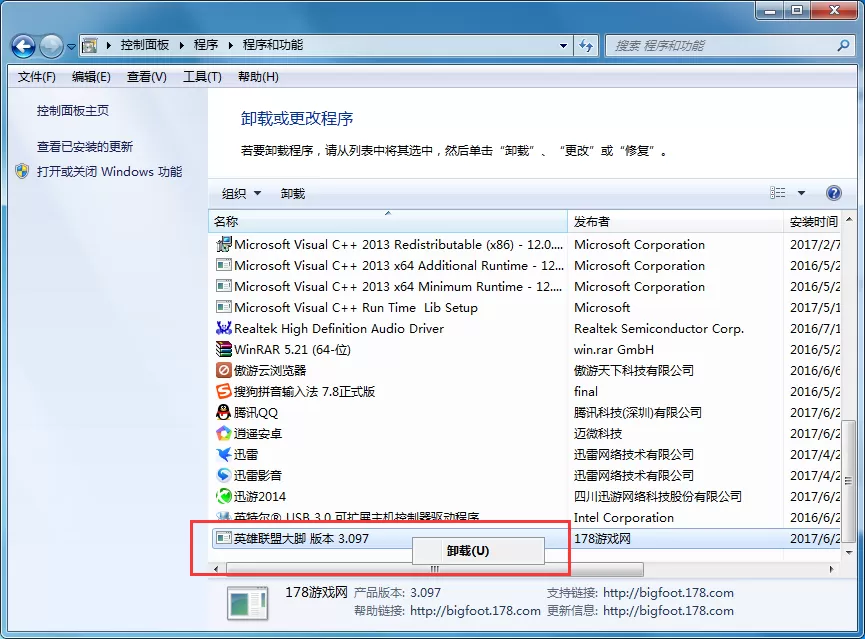This screenshot has width=865, height=639.
Task: Click publisher cell Realtek Semiconductor Corp.
Action: [x=659, y=328]
